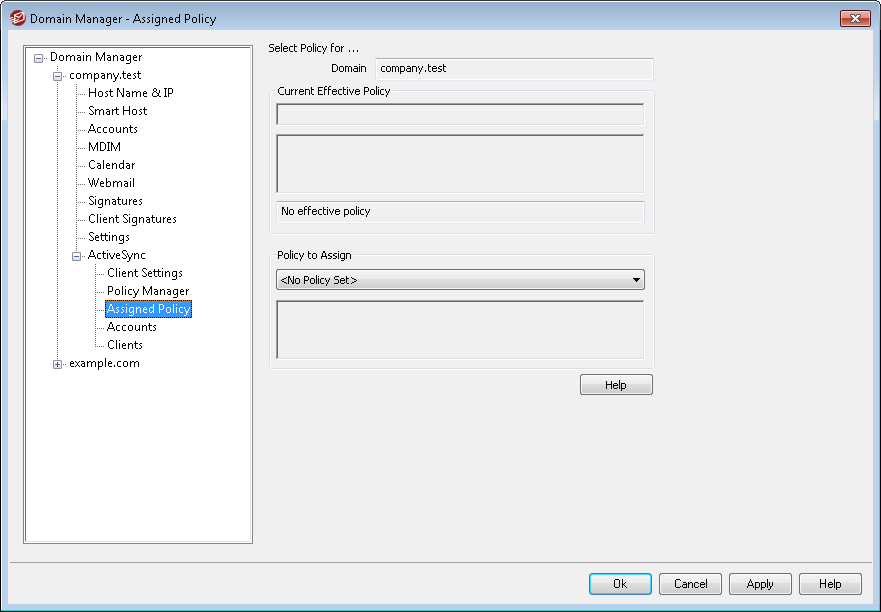The image size is (881, 612).
Task: Collapse the ActiveSync tree node
Action: tap(77, 256)
